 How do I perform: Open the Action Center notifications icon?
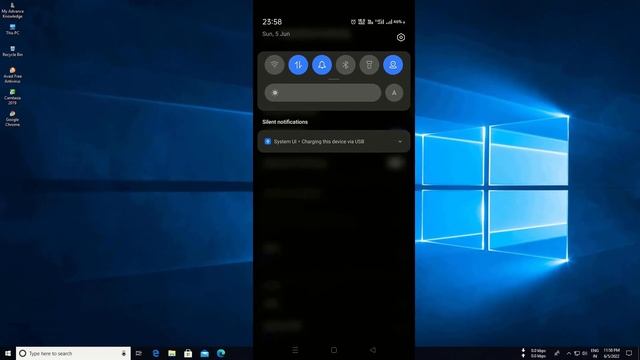[629, 353]
